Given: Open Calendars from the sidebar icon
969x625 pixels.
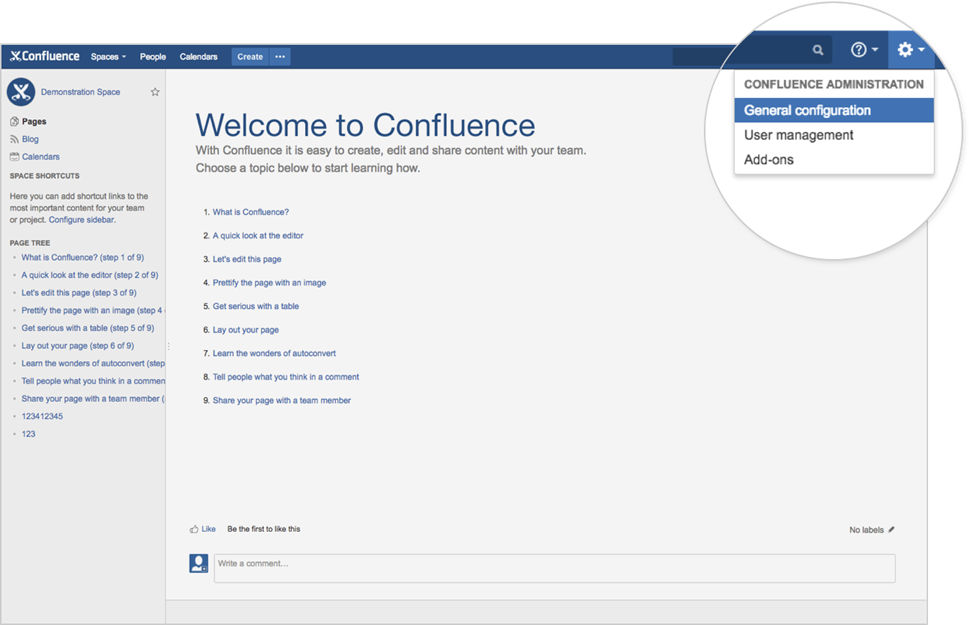Looking at the screenshot, I should [16, 155].
